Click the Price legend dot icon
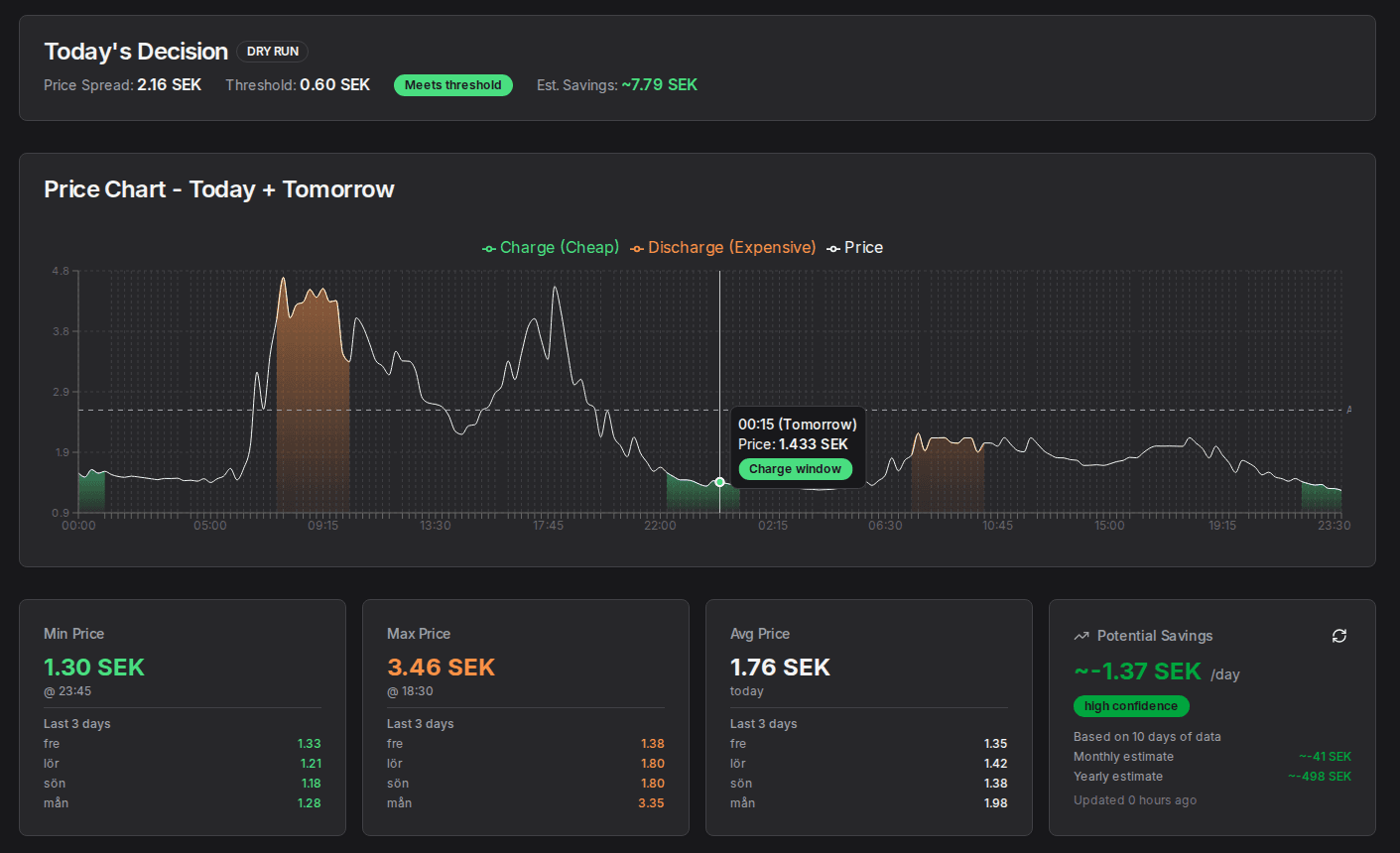This screenshot has height=853, width=1400. pos(833,247)
